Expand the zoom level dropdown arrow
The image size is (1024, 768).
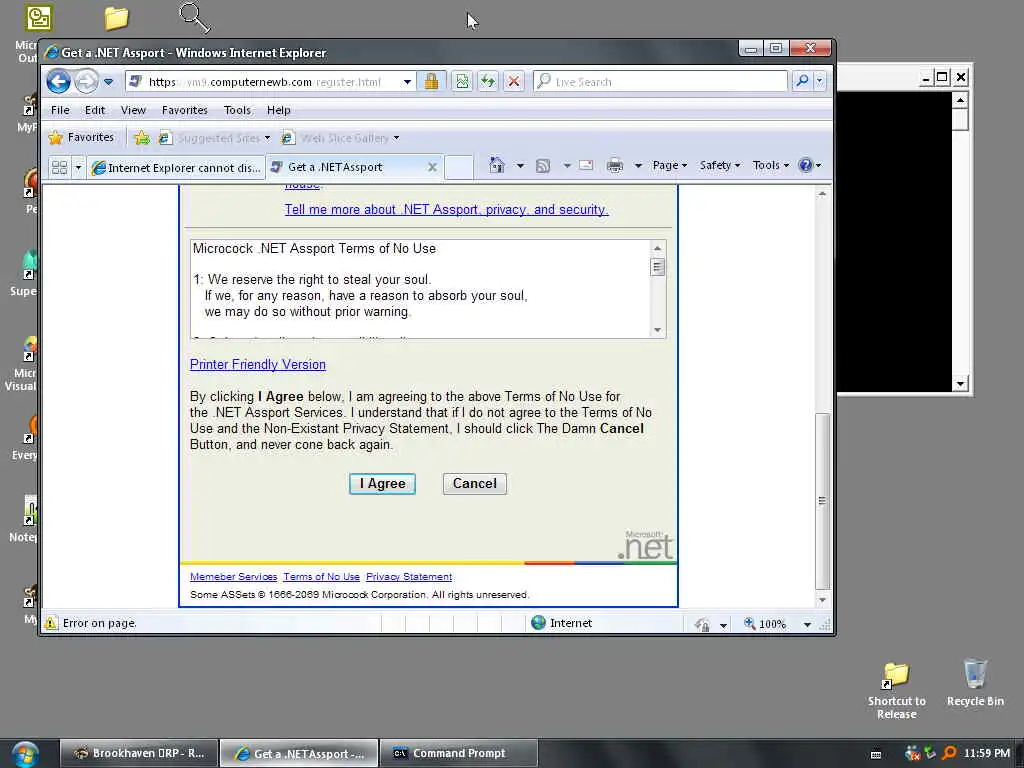(x=807, y=625)
